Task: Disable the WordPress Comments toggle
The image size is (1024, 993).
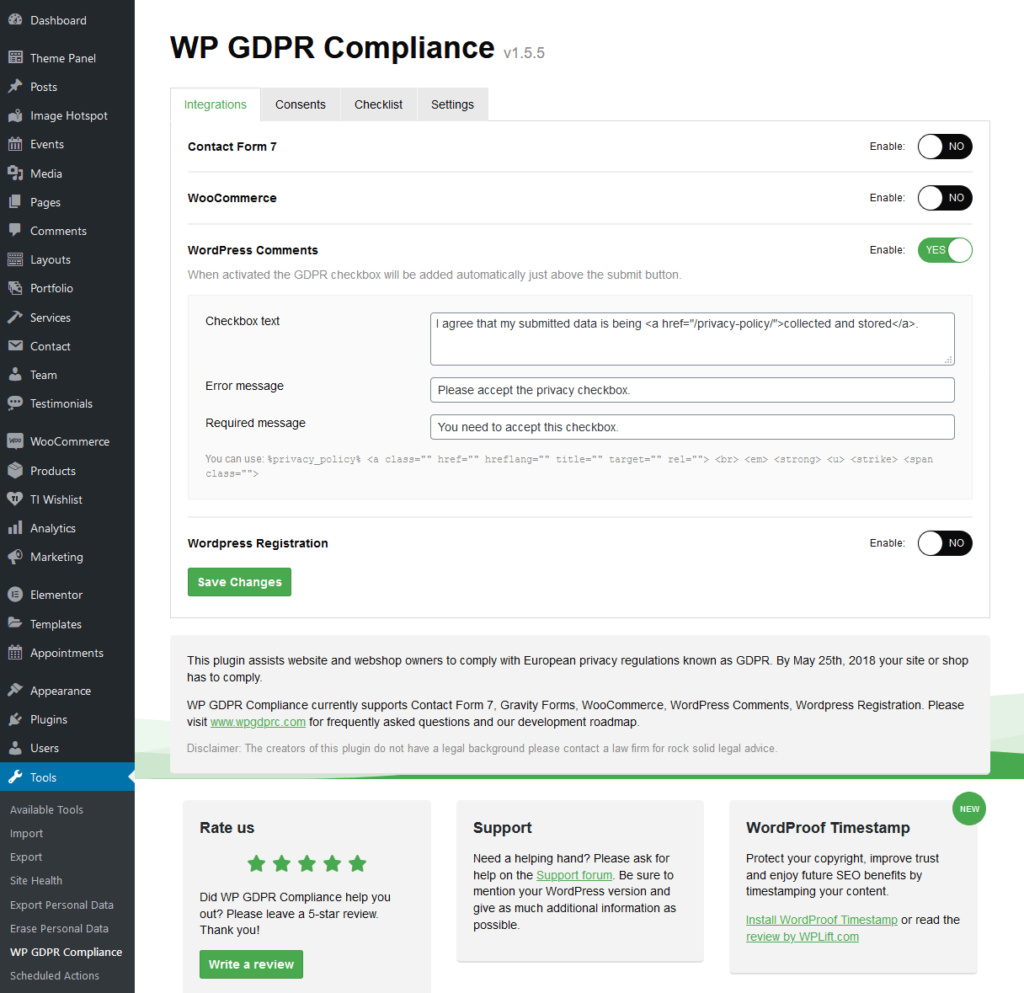Action: [x=944, y=250]
